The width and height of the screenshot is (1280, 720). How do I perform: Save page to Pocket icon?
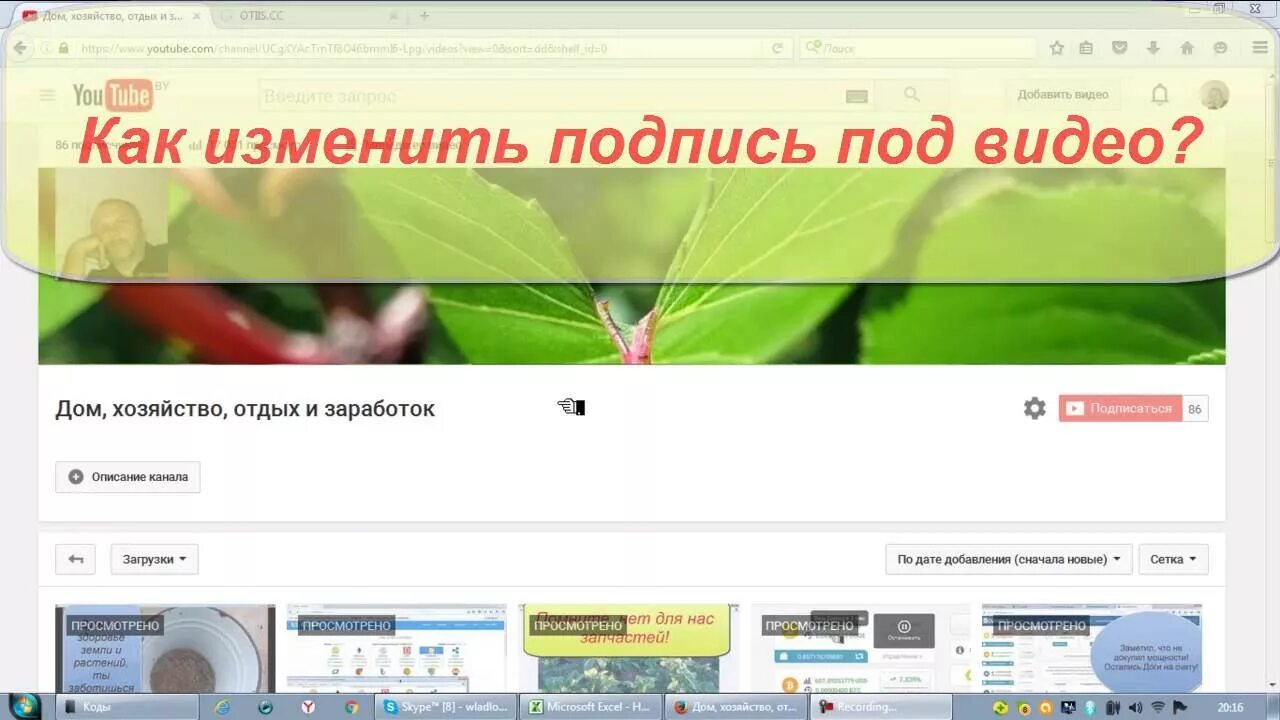[x=1120, y=48]
